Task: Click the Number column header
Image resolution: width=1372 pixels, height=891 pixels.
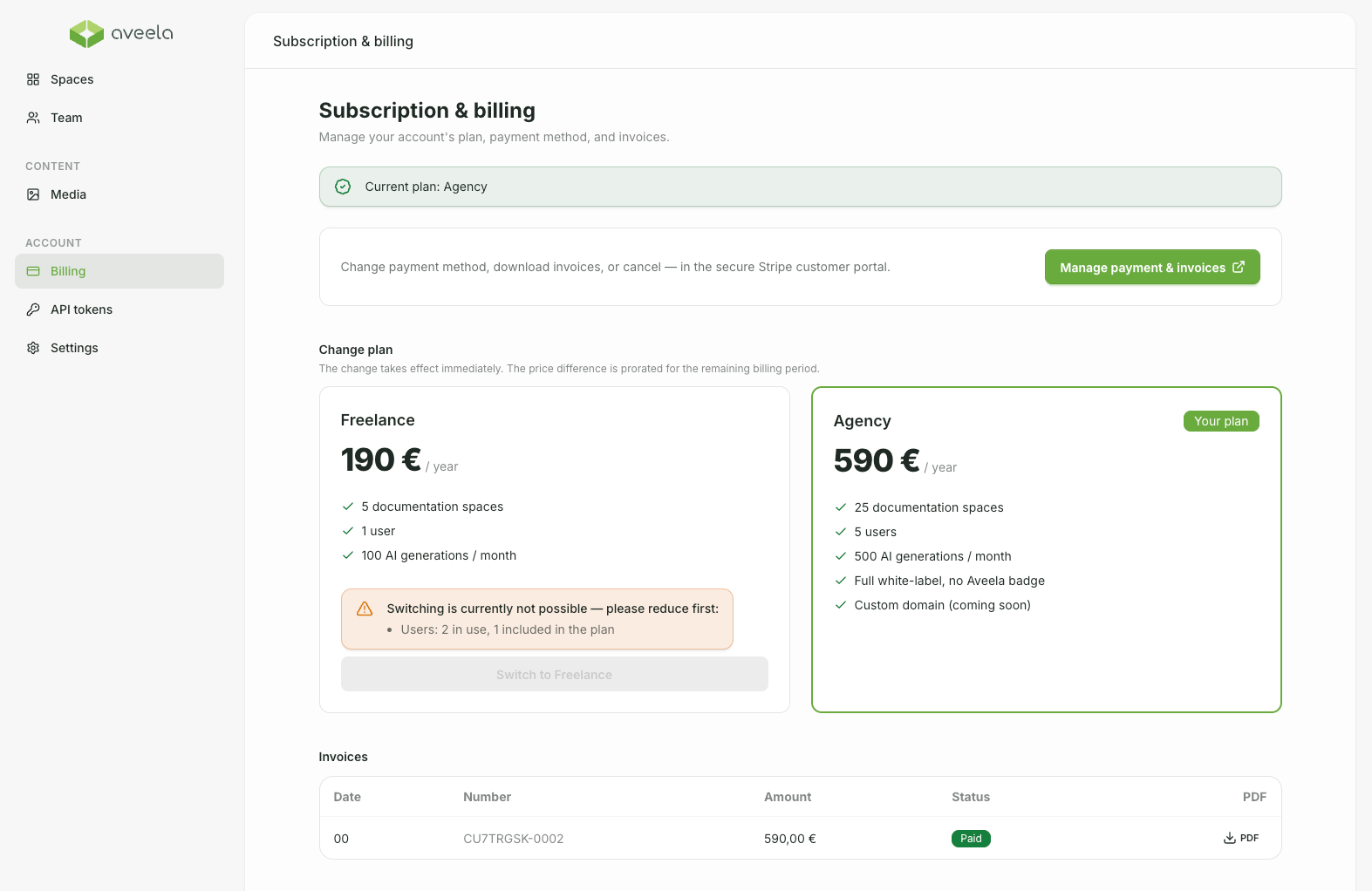Action: click(x=488, y=797)
